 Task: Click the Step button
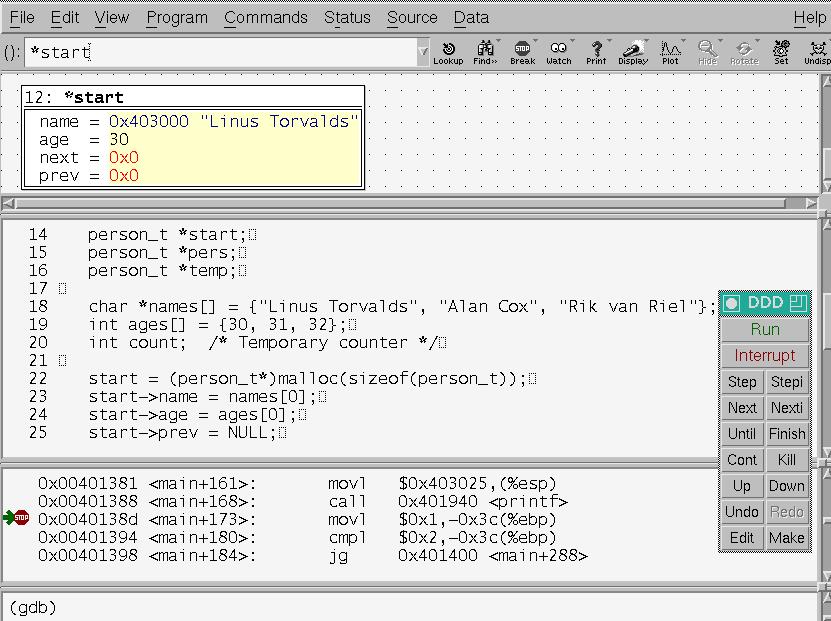[x=742, y=382]
